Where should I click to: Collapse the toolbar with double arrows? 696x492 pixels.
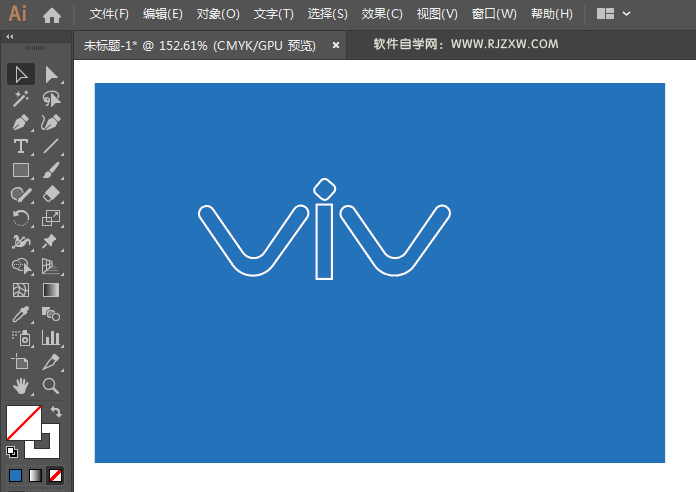click(x=10, y=36)
